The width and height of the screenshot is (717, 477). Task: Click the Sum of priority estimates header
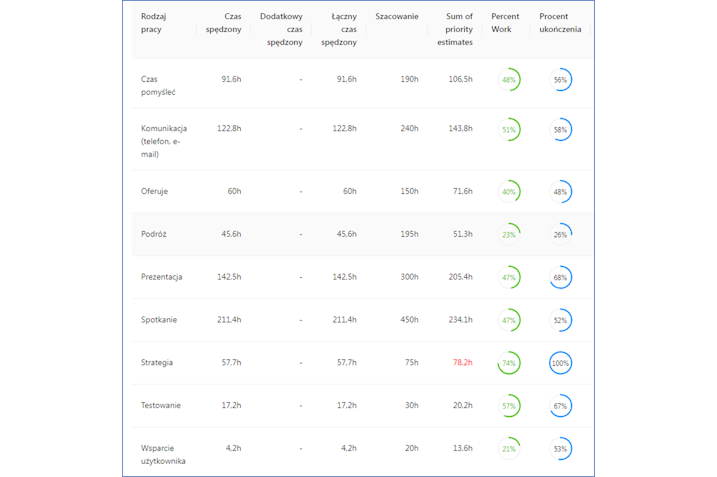[x=455, y=29]
